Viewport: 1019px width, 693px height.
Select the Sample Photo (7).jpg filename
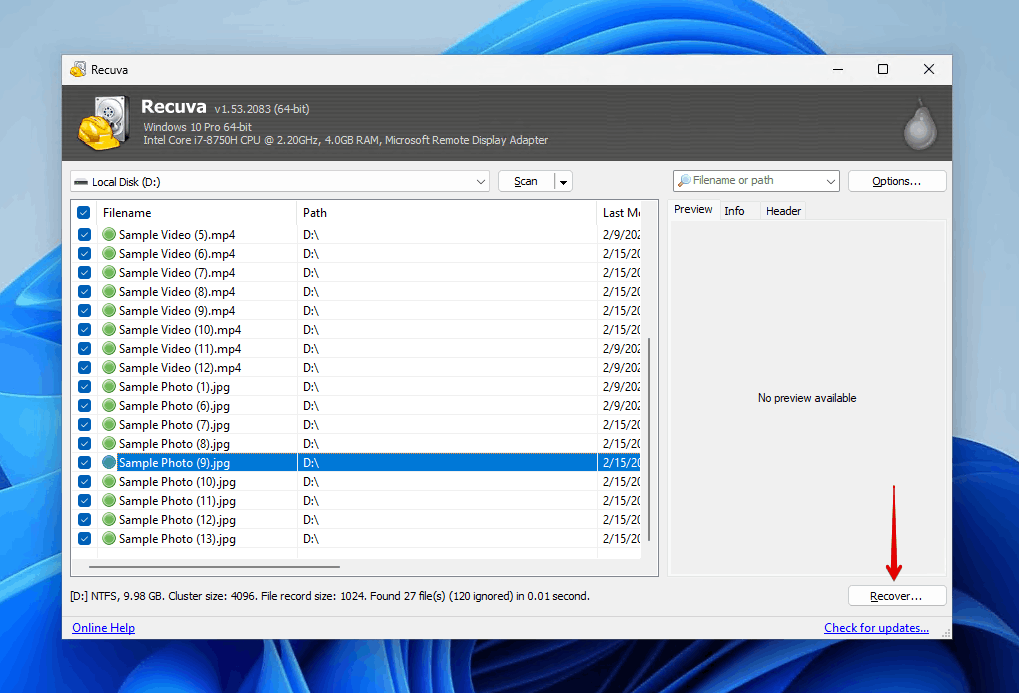174,425
